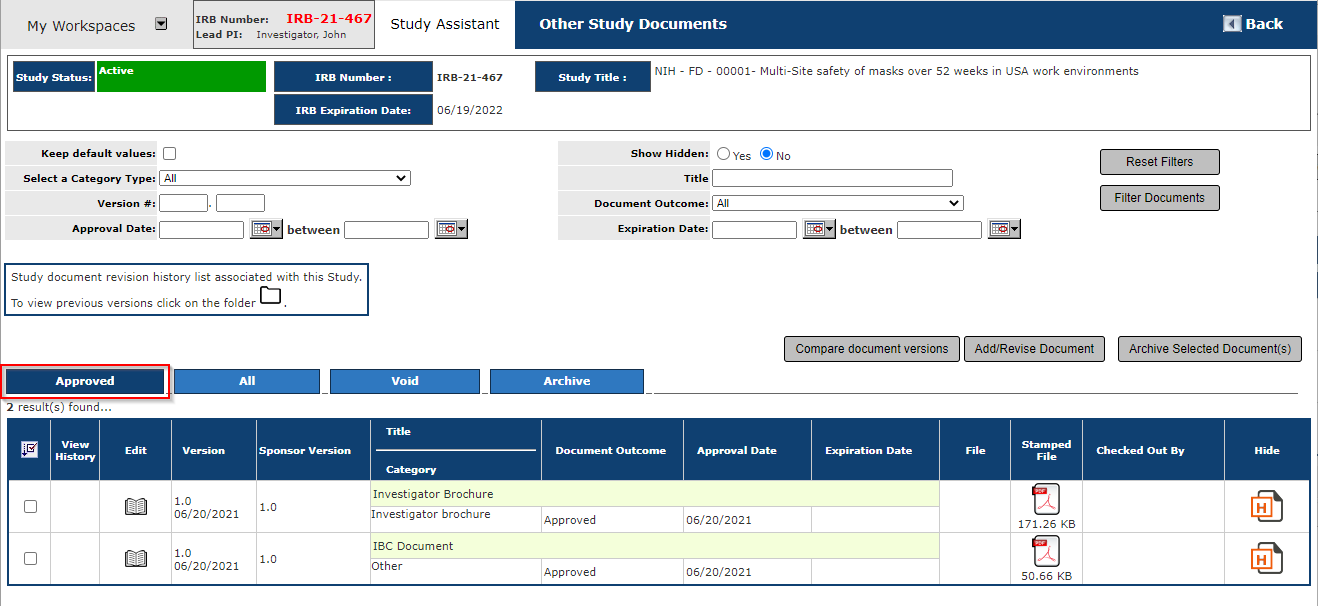The width and height of the screenshot is (1318, 606).
Task: Click the Reset Filters button
Action: tap(1160, 162)
